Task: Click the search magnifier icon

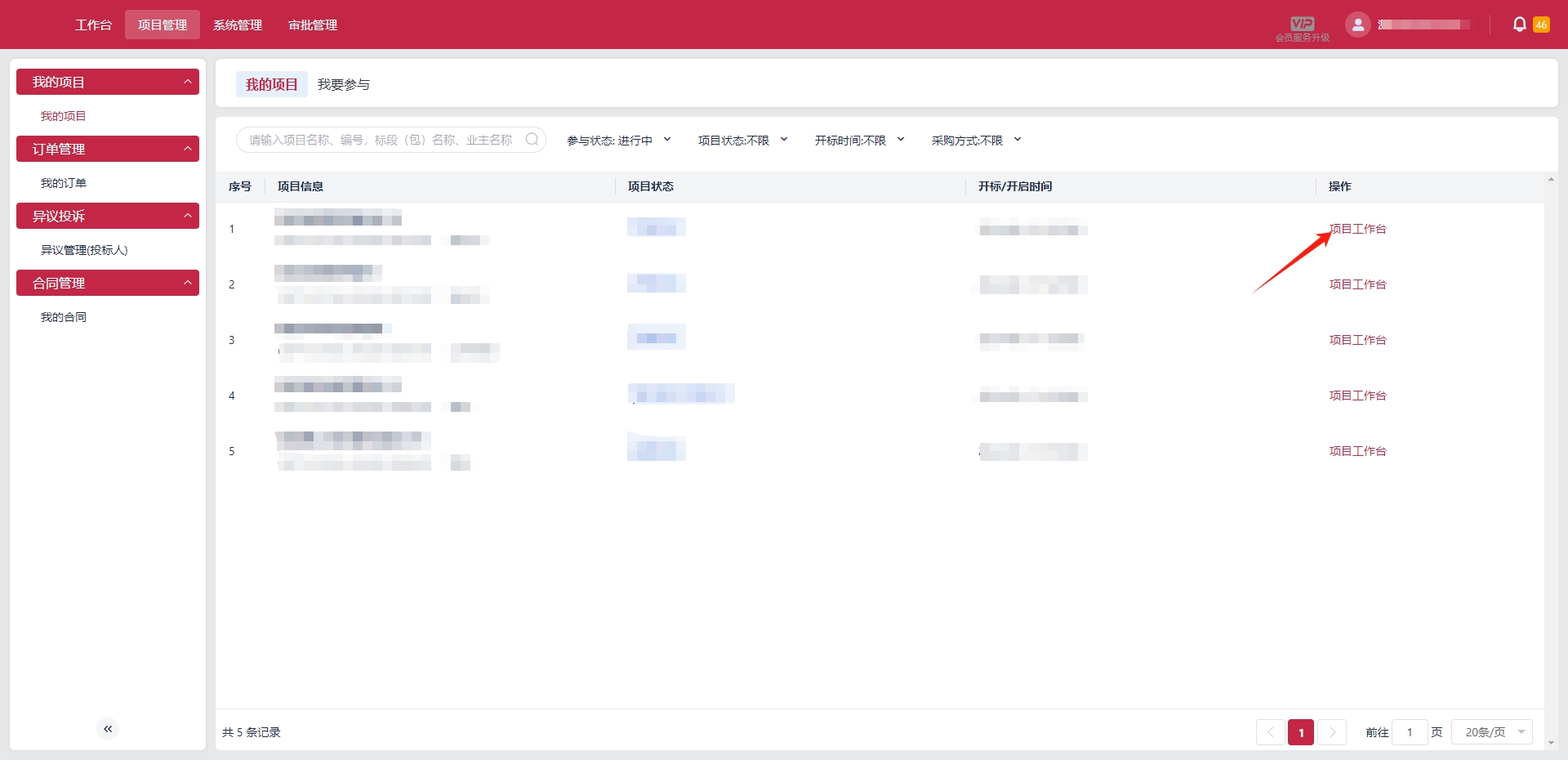Action: [532, 140]
